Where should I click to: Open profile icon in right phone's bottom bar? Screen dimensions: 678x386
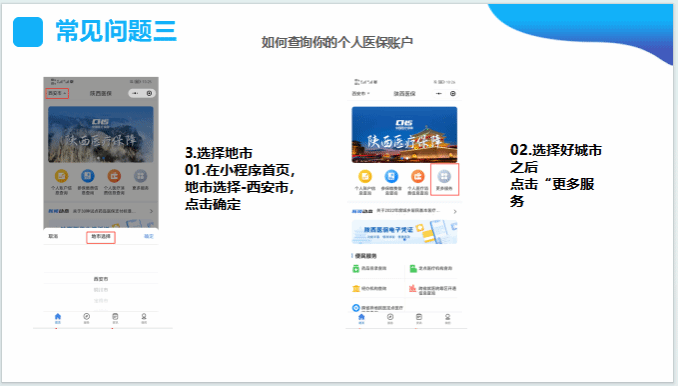pyautogui.click(x=448, y=319)
